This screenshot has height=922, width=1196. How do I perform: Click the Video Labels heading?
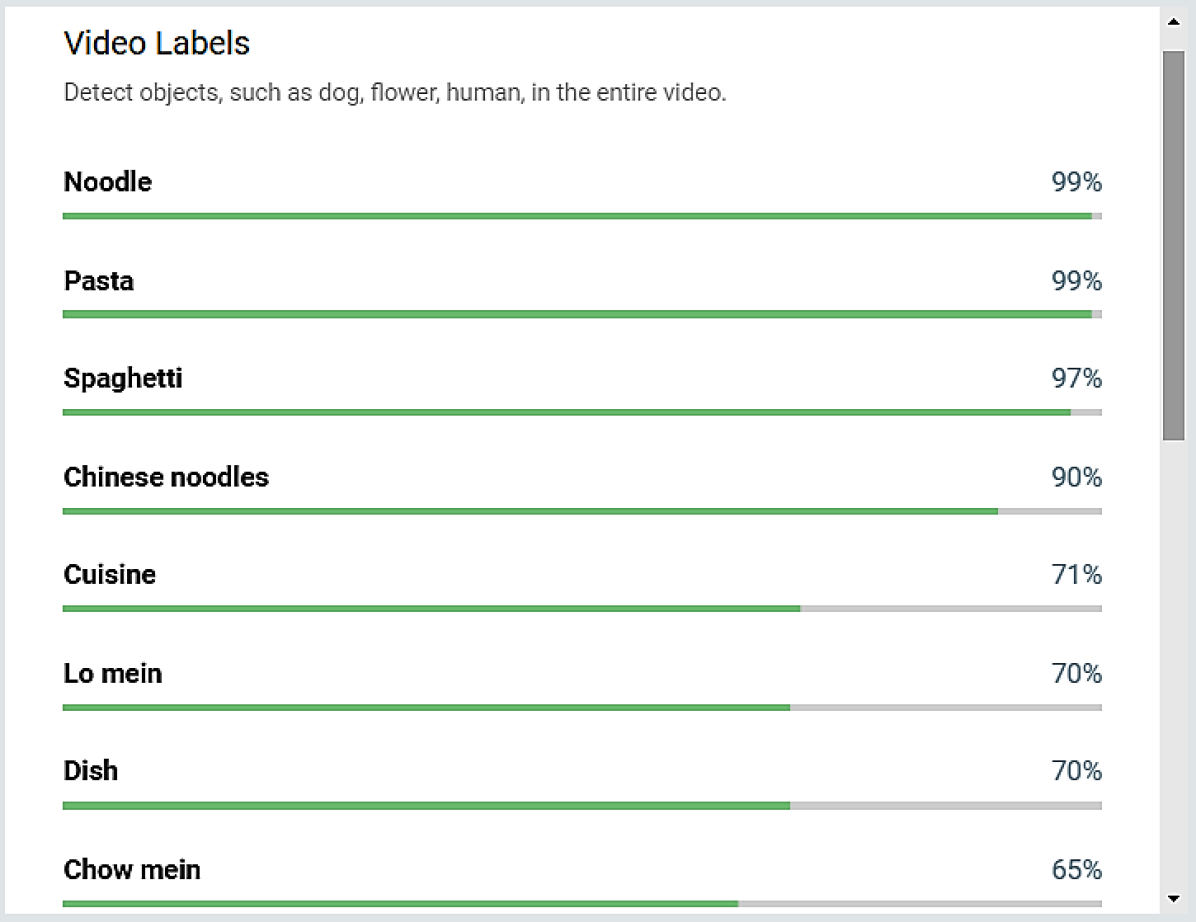click(x=157, y=43)
